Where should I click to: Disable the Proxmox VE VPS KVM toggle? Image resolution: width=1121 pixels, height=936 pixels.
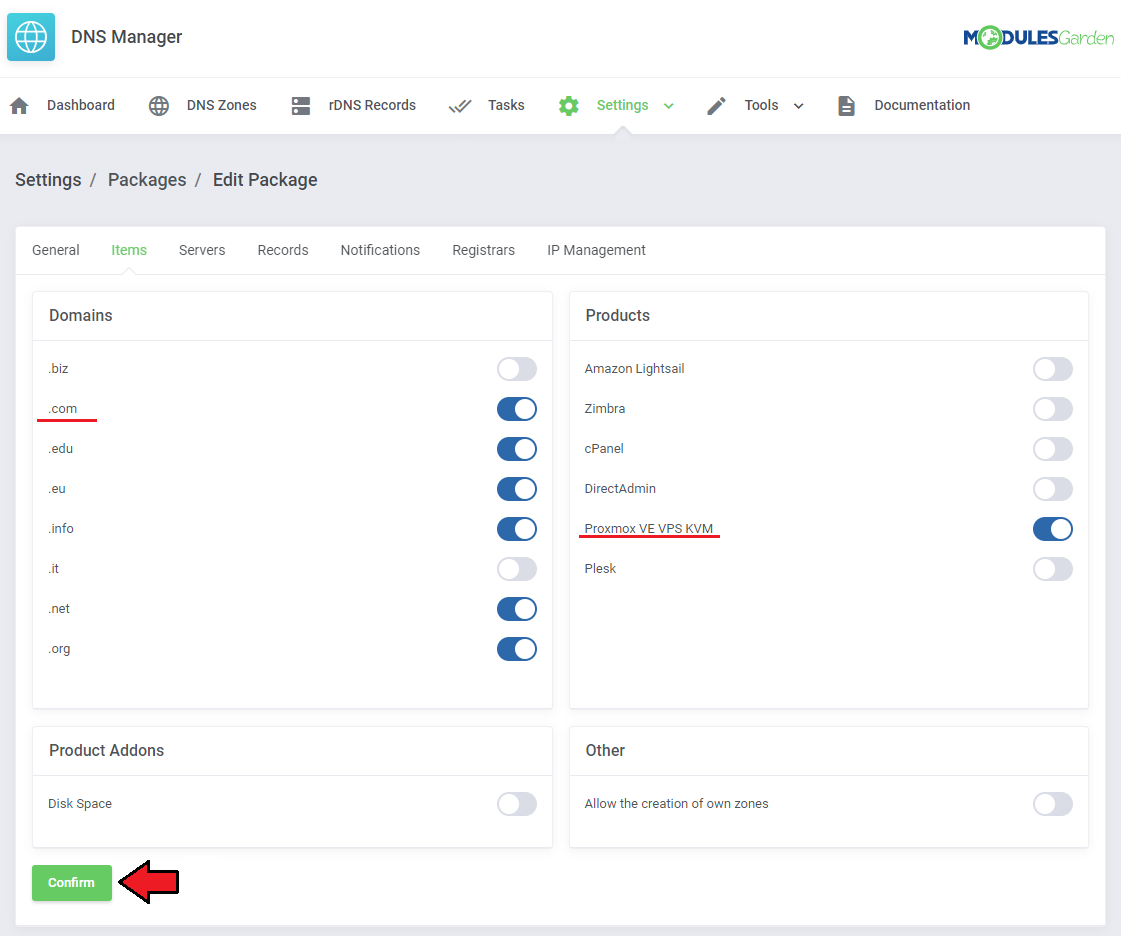1053,529
